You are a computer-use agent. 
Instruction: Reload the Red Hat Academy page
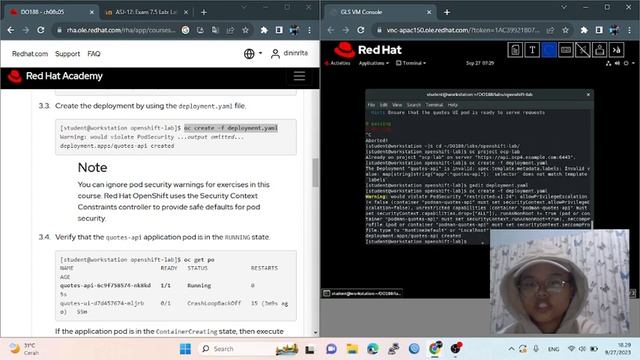[x=40, y=30]
